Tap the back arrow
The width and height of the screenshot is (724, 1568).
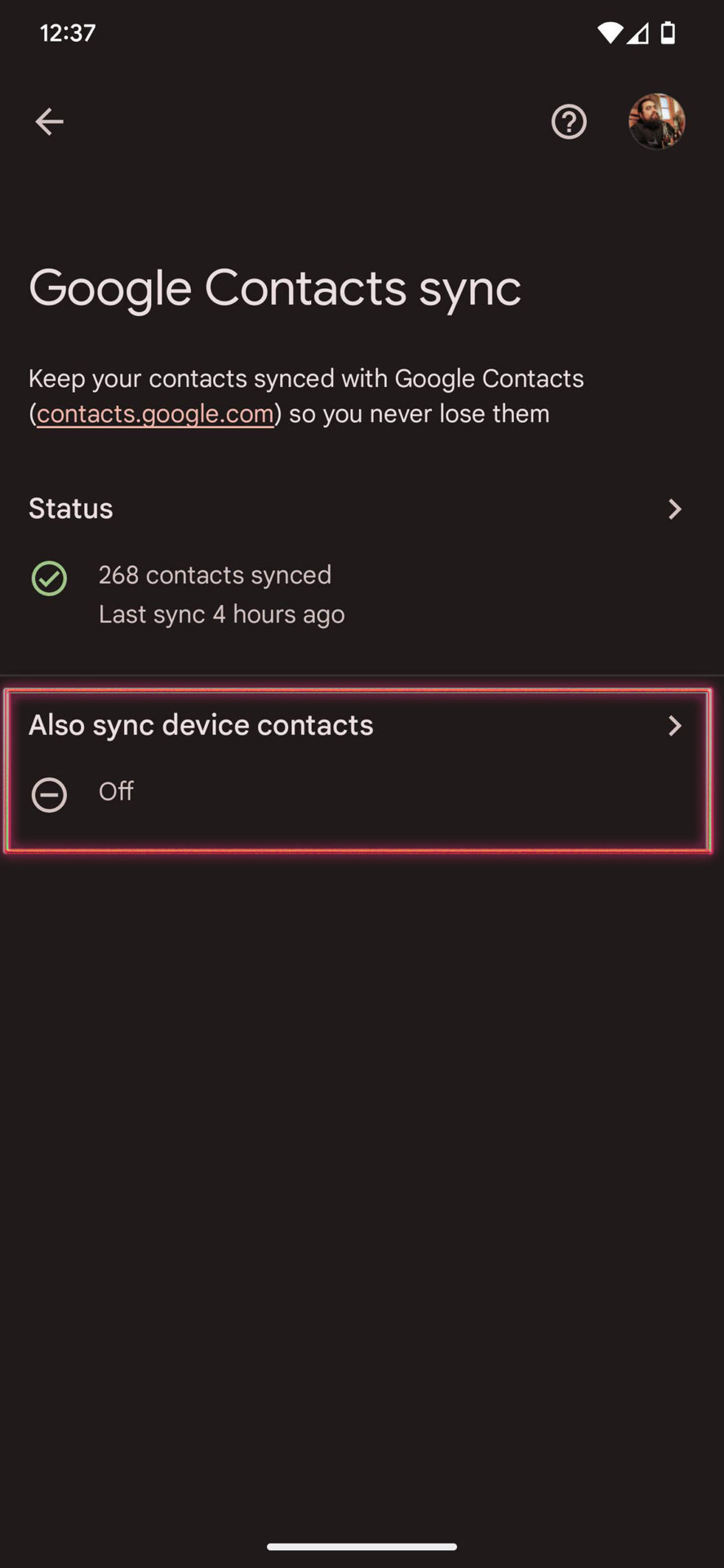coord(49,122)
